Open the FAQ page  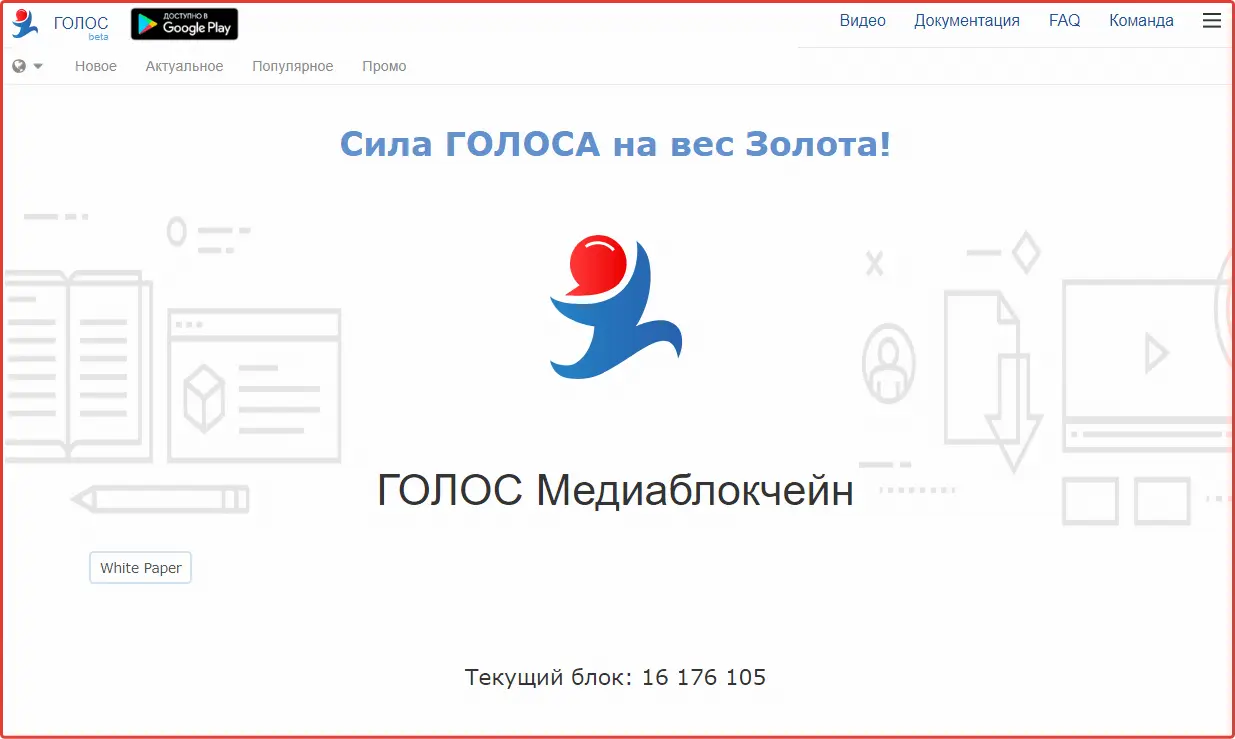click(x=1064, y=20)
